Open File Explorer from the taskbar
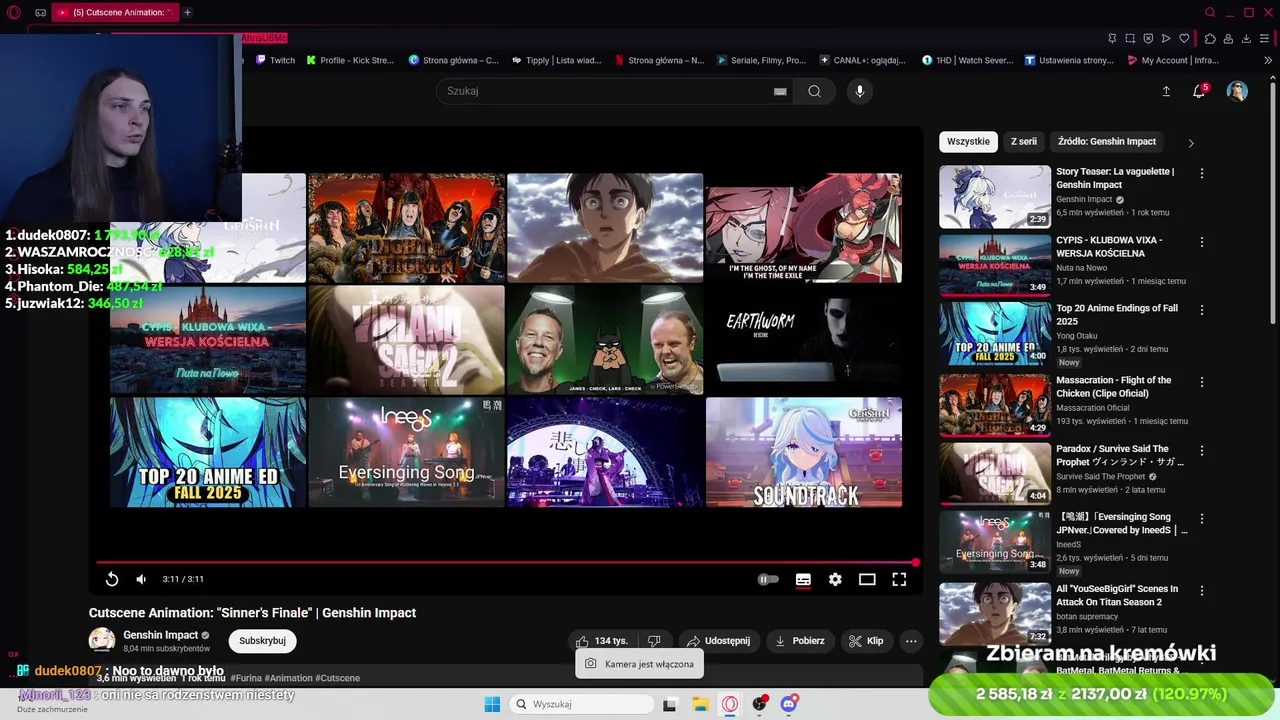 700,704
